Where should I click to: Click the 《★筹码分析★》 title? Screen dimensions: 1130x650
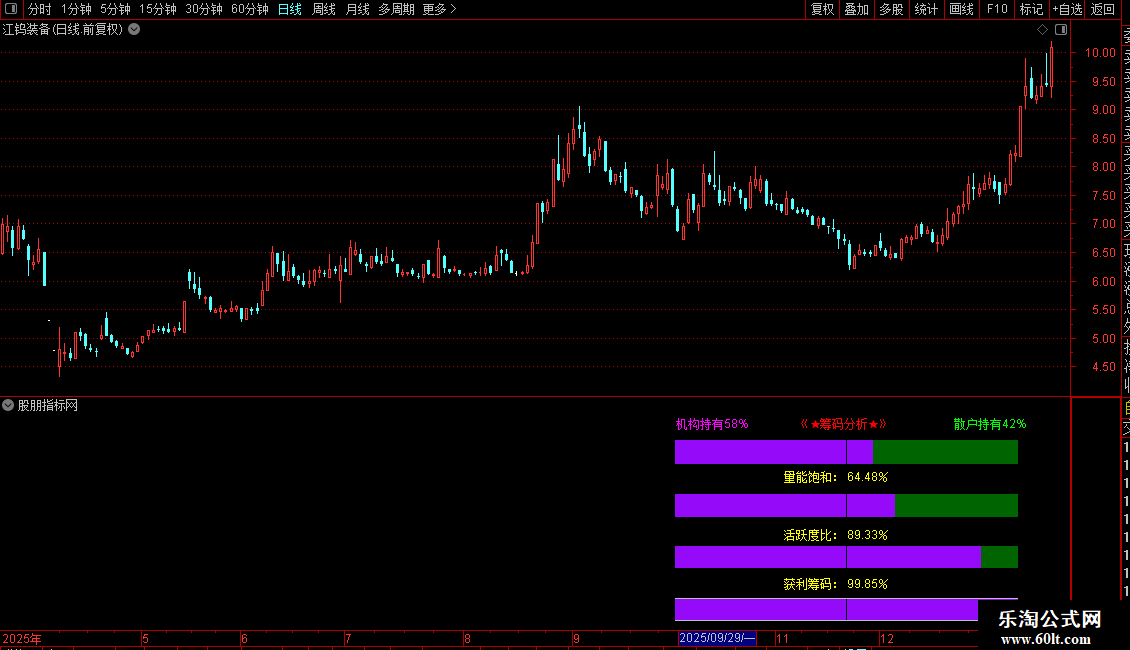844,424
